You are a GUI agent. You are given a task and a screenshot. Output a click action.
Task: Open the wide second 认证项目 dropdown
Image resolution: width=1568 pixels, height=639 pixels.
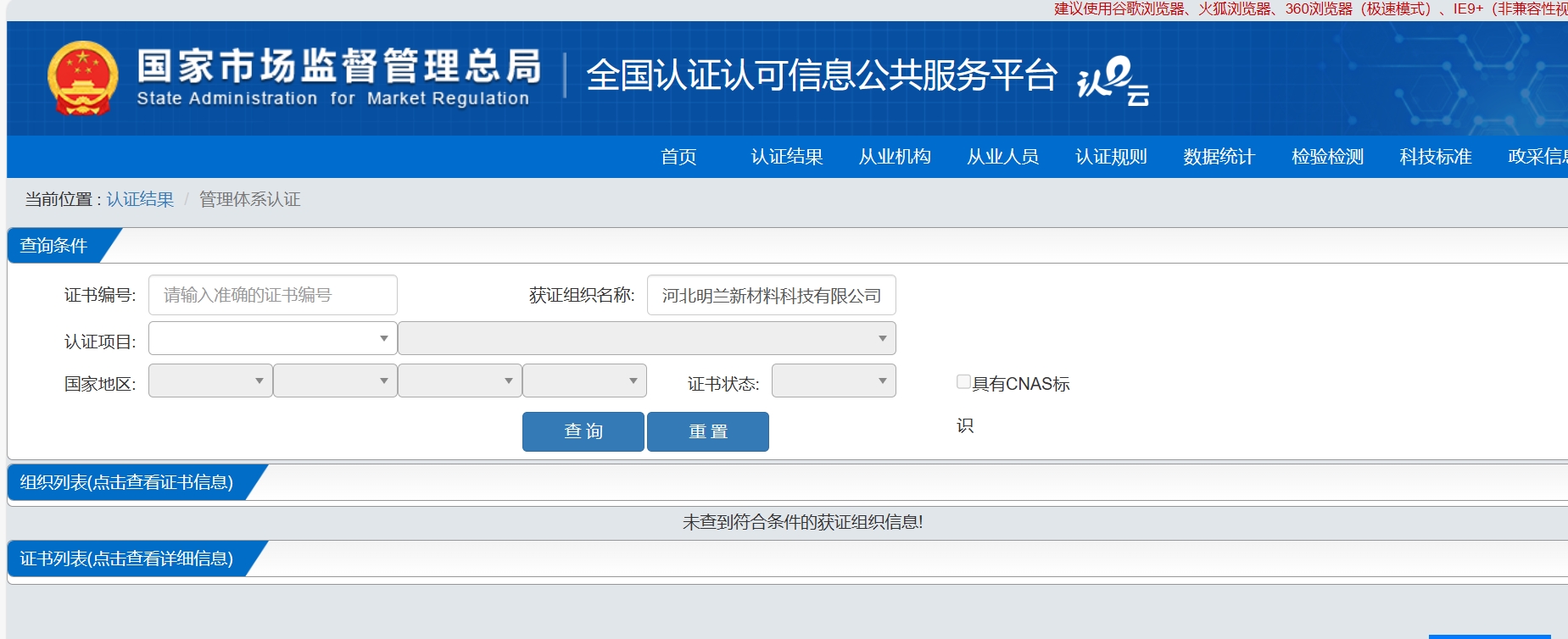click(647, 338)
